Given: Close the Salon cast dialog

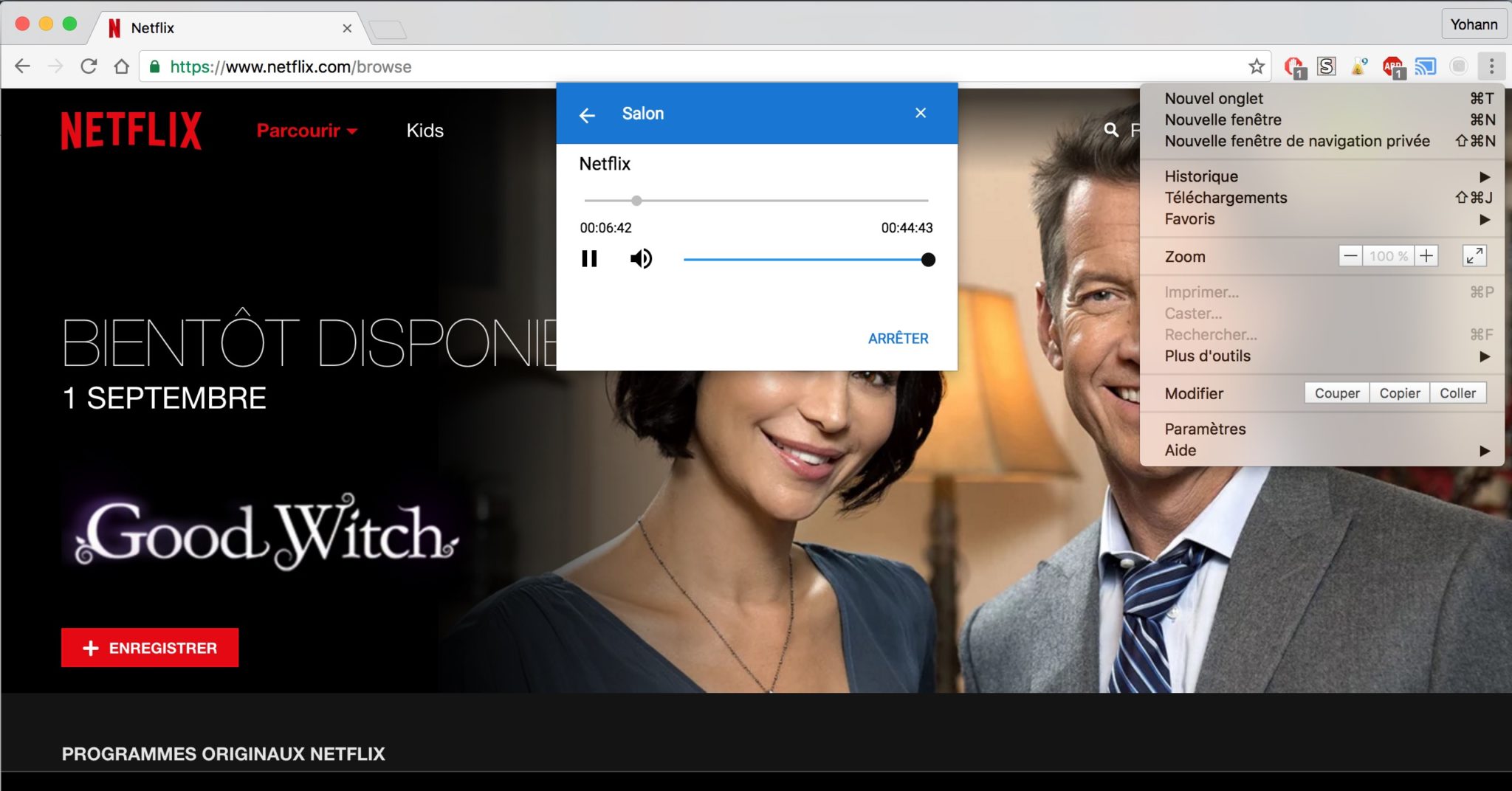Looking at the screenshot, I should tap(921, 113).
